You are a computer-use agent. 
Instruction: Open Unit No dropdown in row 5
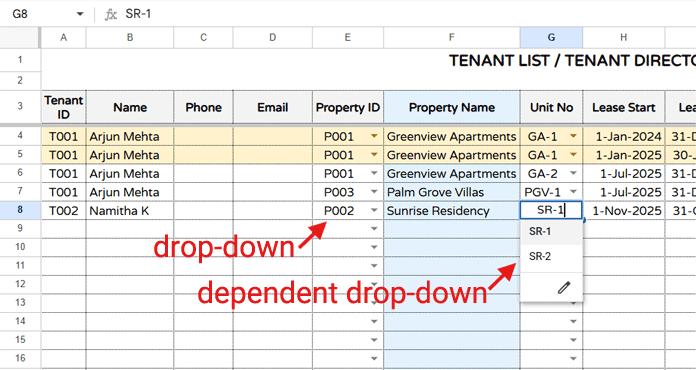[573, 155]
